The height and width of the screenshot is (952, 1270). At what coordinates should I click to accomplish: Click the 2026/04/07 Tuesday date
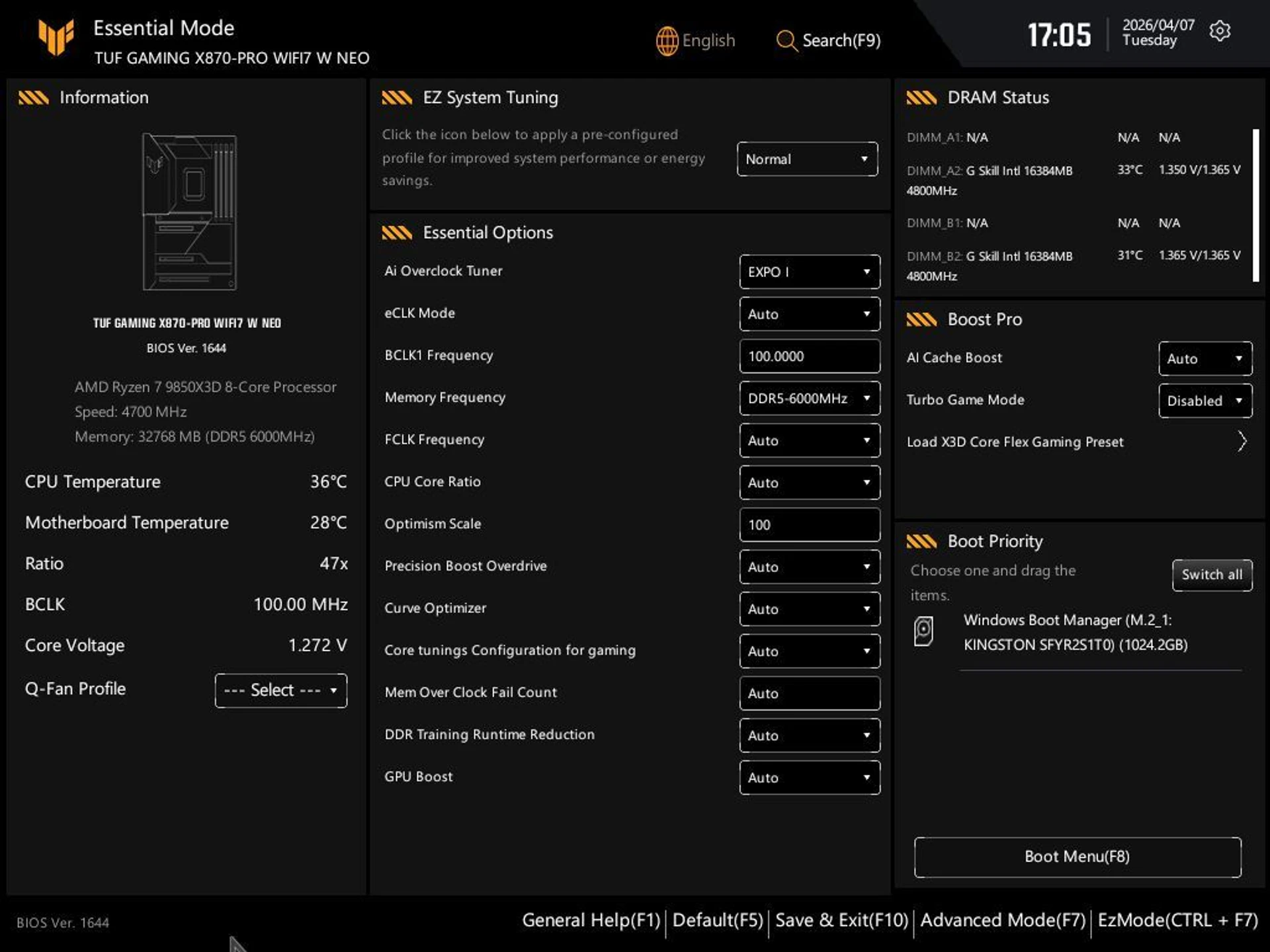point(1158,32)
